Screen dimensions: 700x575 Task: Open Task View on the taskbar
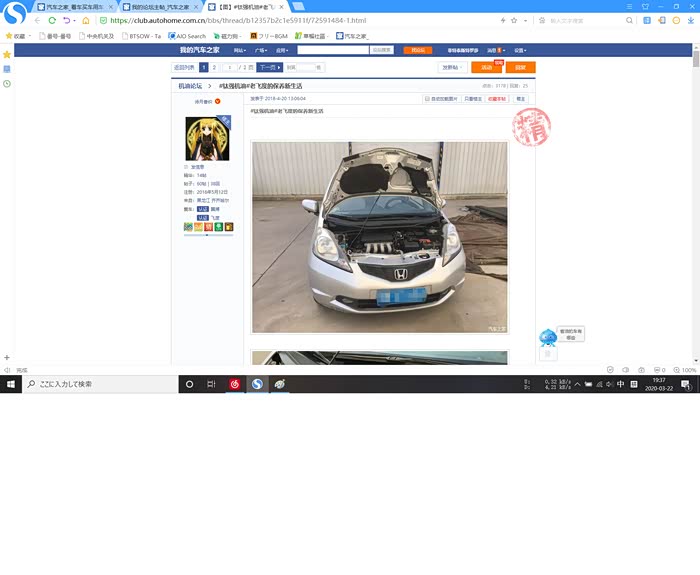tap(211, 384)
